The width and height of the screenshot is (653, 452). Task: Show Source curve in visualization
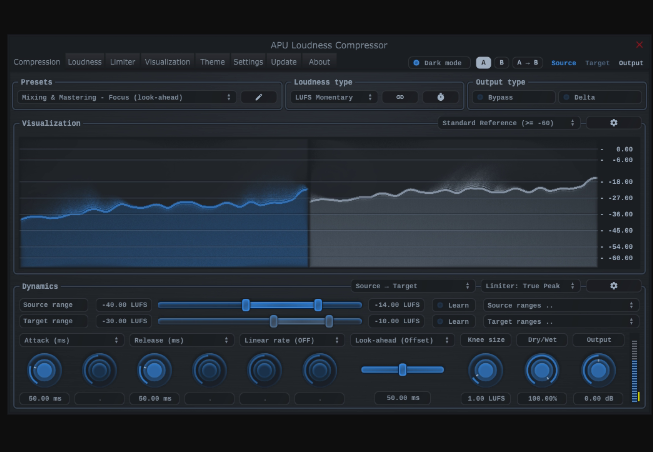[563, 63]
